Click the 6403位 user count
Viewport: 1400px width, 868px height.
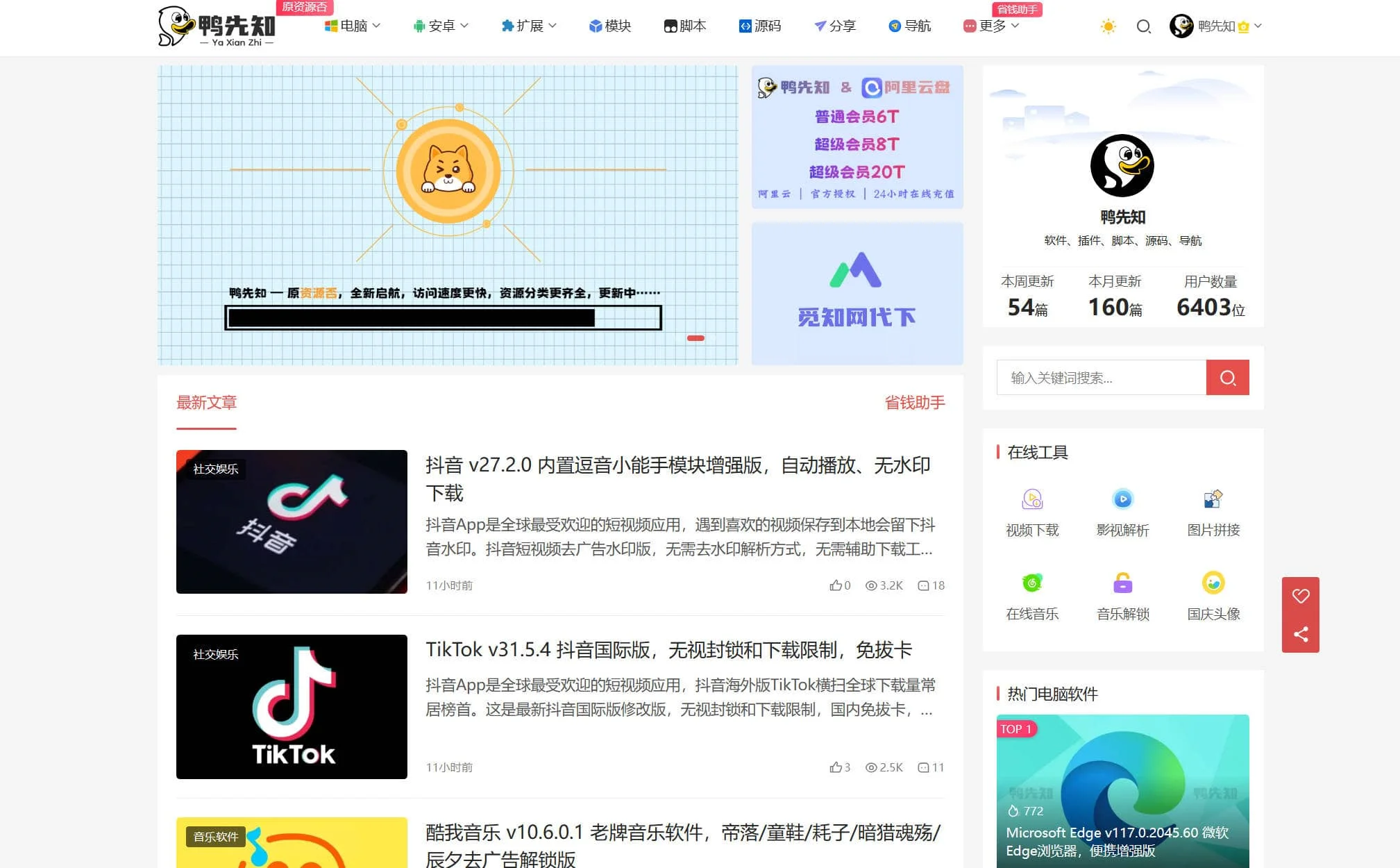tap(1211, 307)
